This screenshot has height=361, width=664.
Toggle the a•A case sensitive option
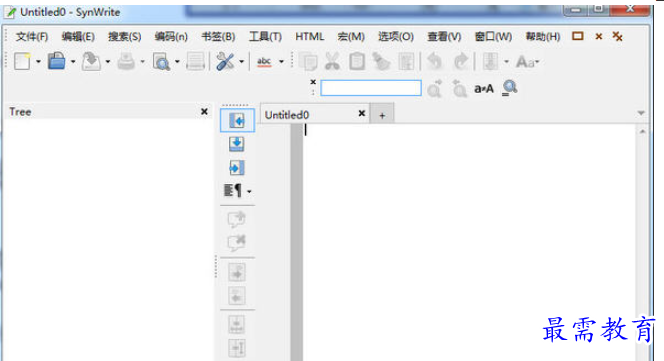[484, 89]
